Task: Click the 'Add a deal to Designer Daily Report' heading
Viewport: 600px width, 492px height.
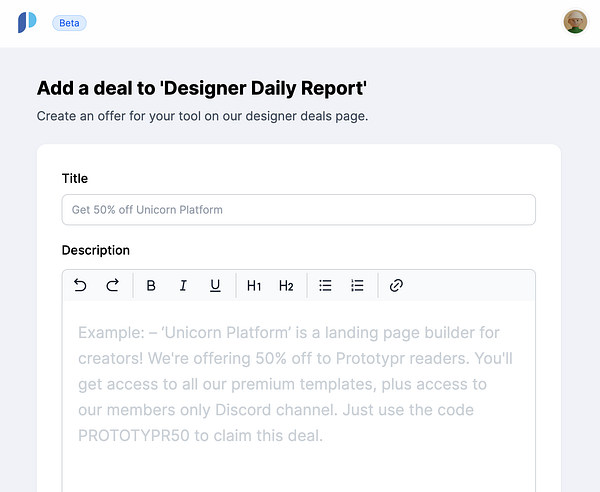Action: 202,88
